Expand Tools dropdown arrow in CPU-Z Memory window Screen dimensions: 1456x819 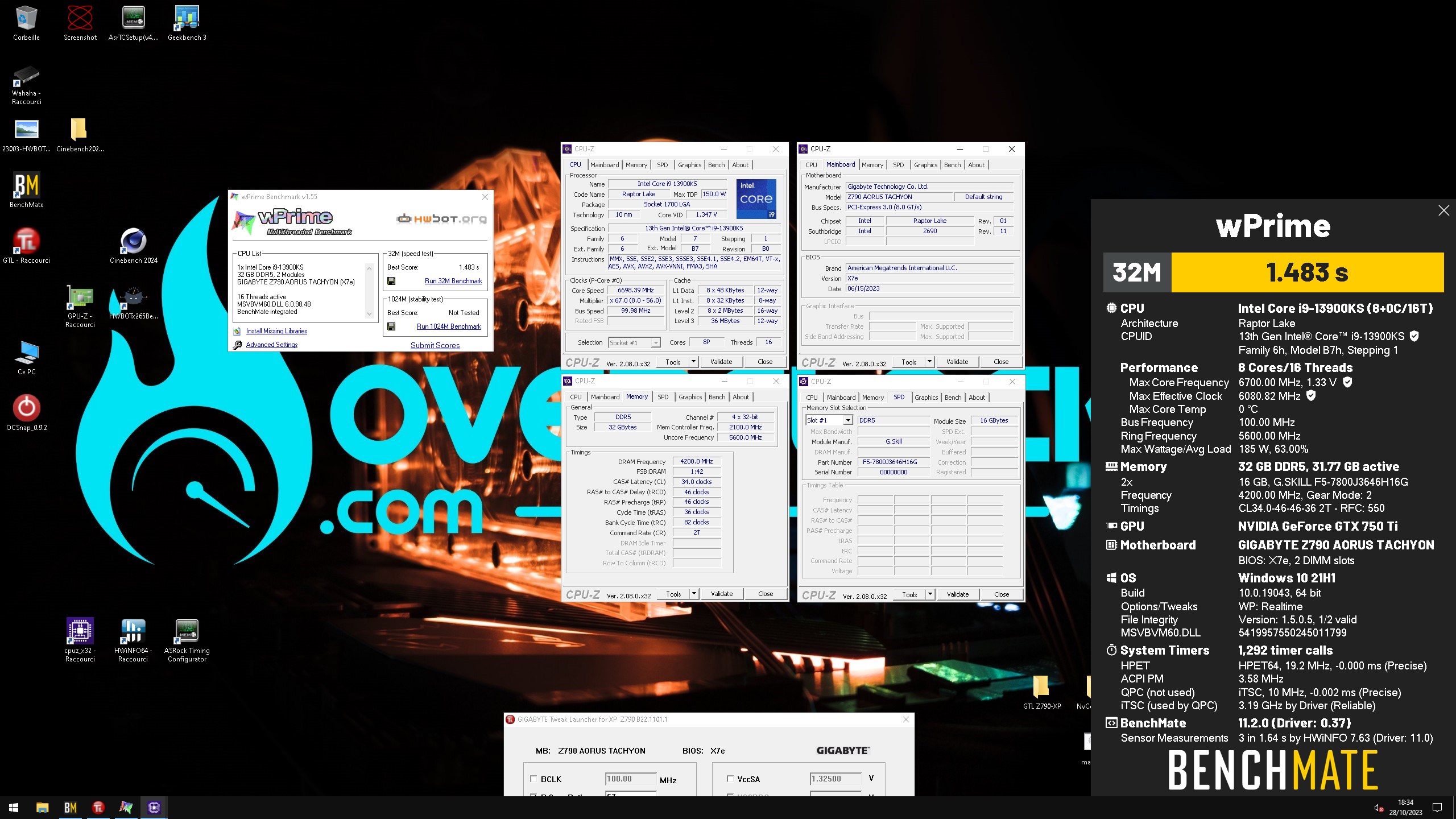click(694, 594)
